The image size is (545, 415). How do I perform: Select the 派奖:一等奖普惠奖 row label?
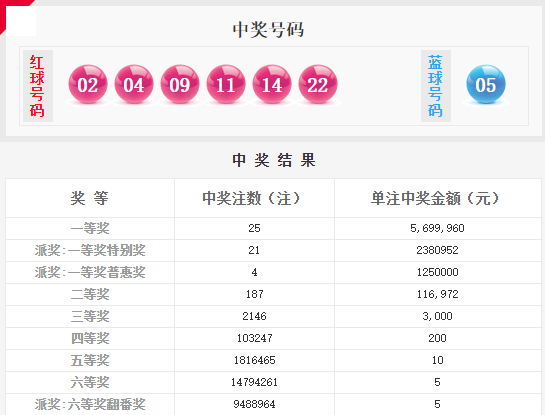[90, 272]
